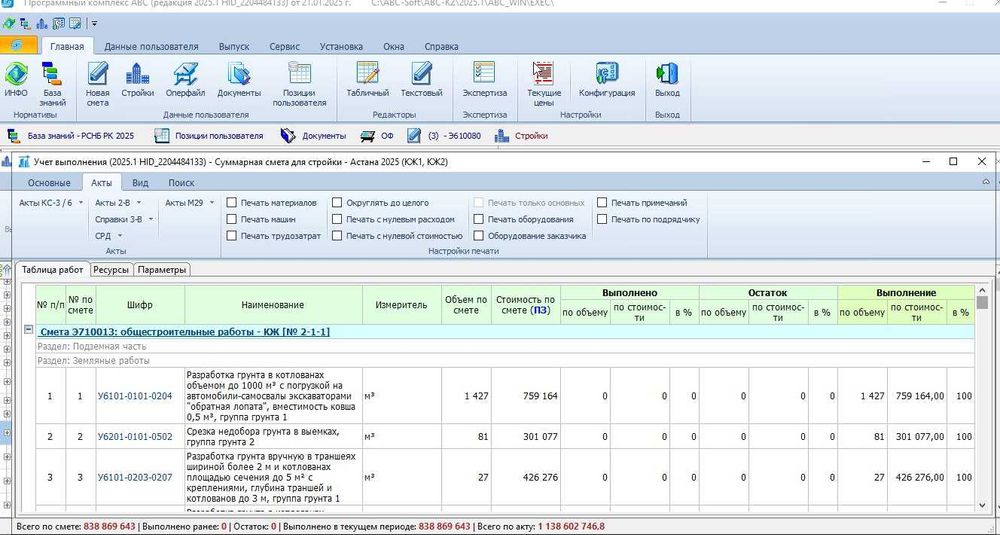Launch the Оперфайл tool
1000x535 pixels.
(x=185, y=79)
